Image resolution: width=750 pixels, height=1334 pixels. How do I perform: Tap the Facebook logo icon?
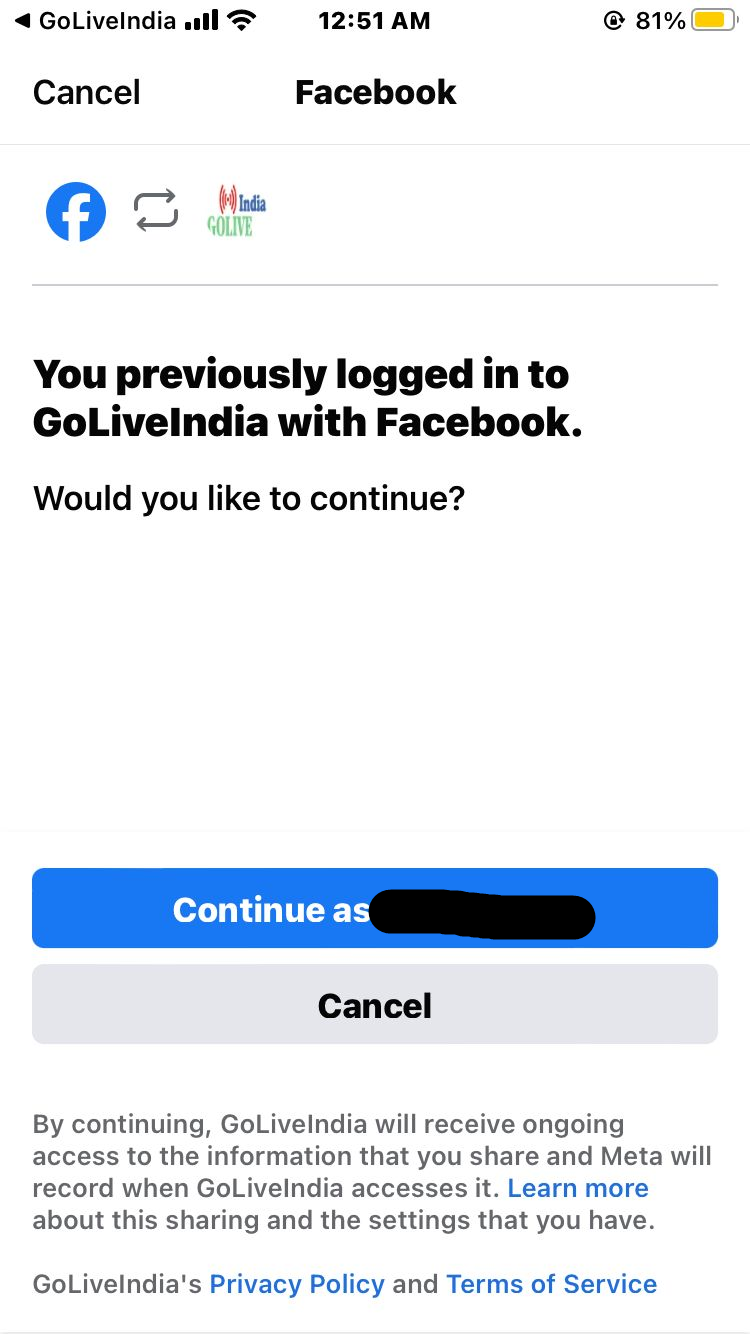tap(76, 212)
